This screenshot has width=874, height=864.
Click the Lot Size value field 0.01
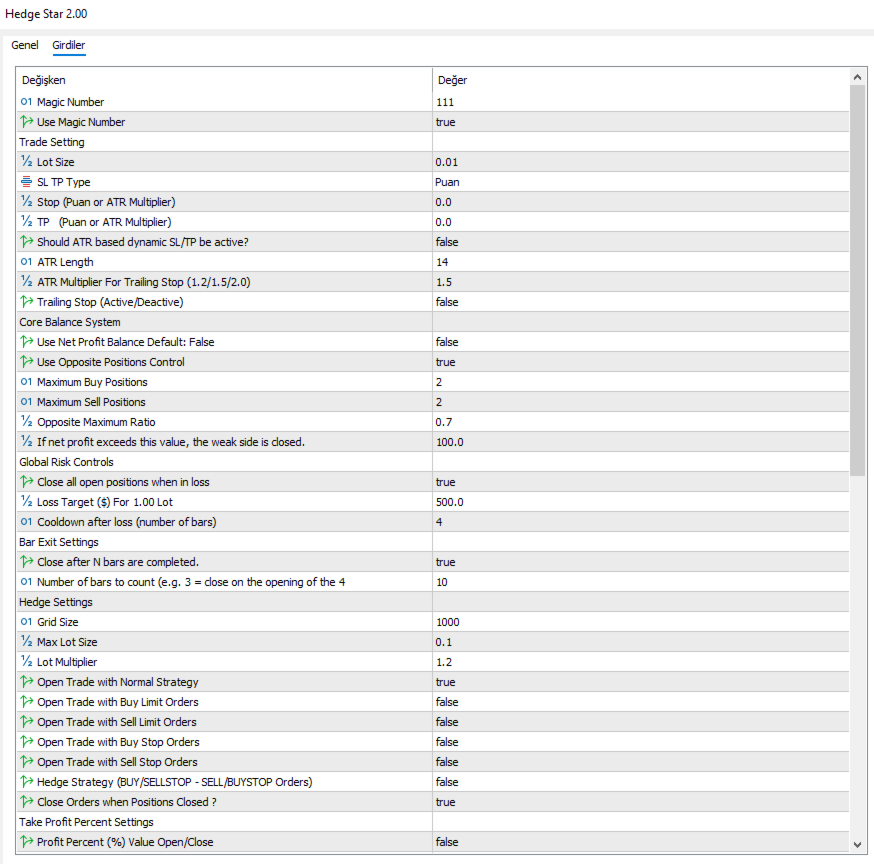448,162
